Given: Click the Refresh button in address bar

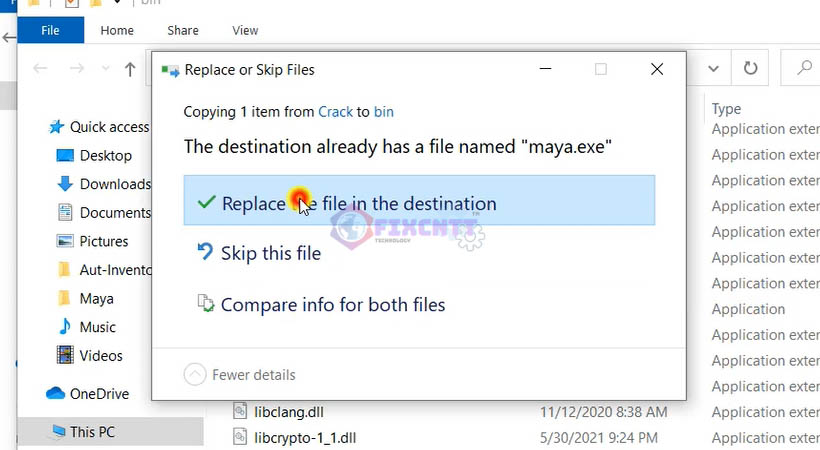Looking at the screenshot, I should pos(749,69).
